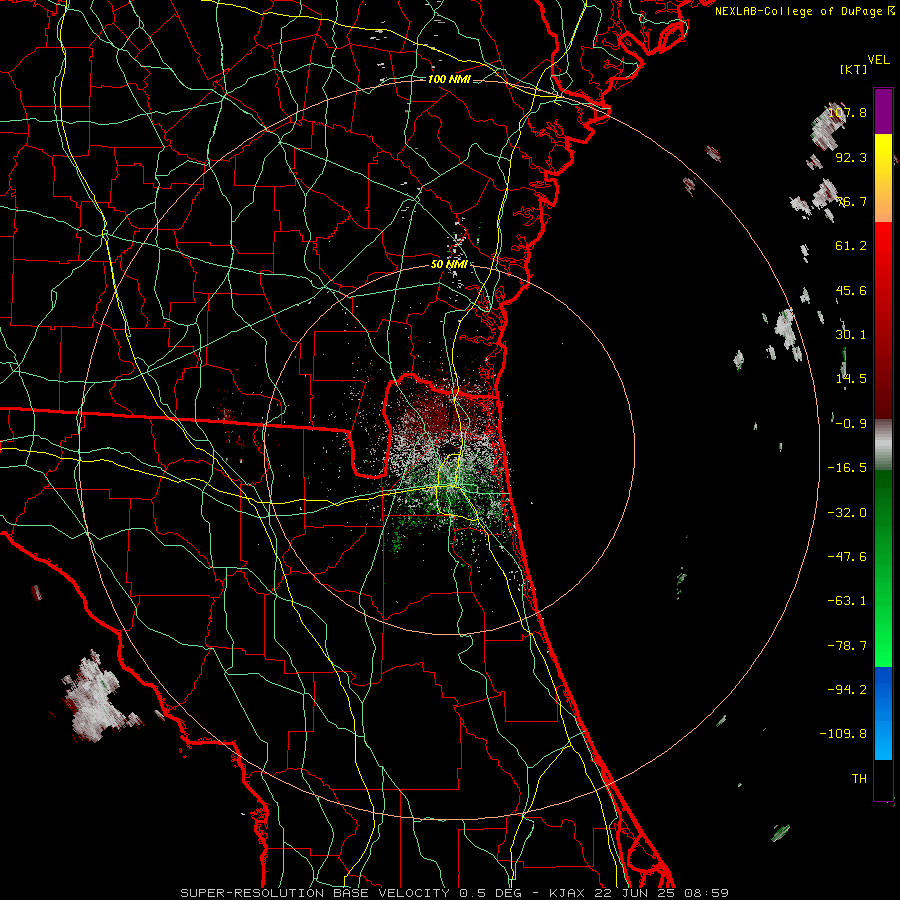Click the -109.8 scale value
The image size is (900, 900).
[x=843, y=734]
